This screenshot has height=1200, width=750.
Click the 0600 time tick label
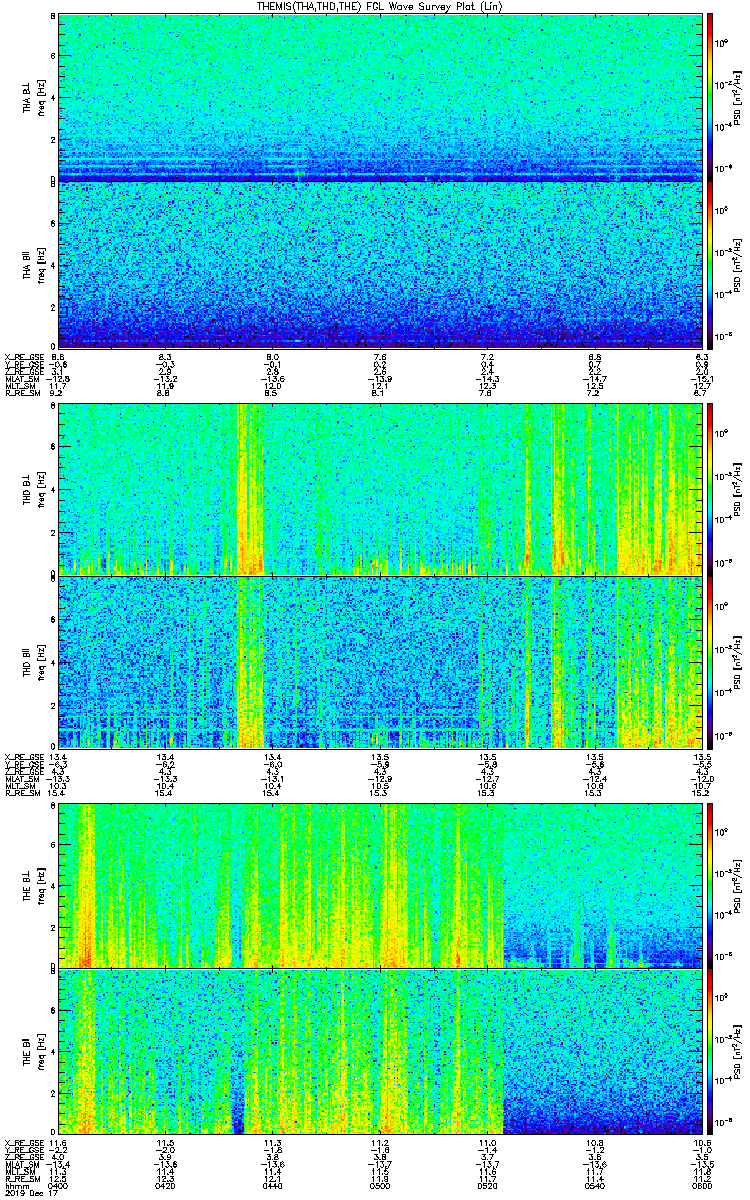coord(702,1186)
